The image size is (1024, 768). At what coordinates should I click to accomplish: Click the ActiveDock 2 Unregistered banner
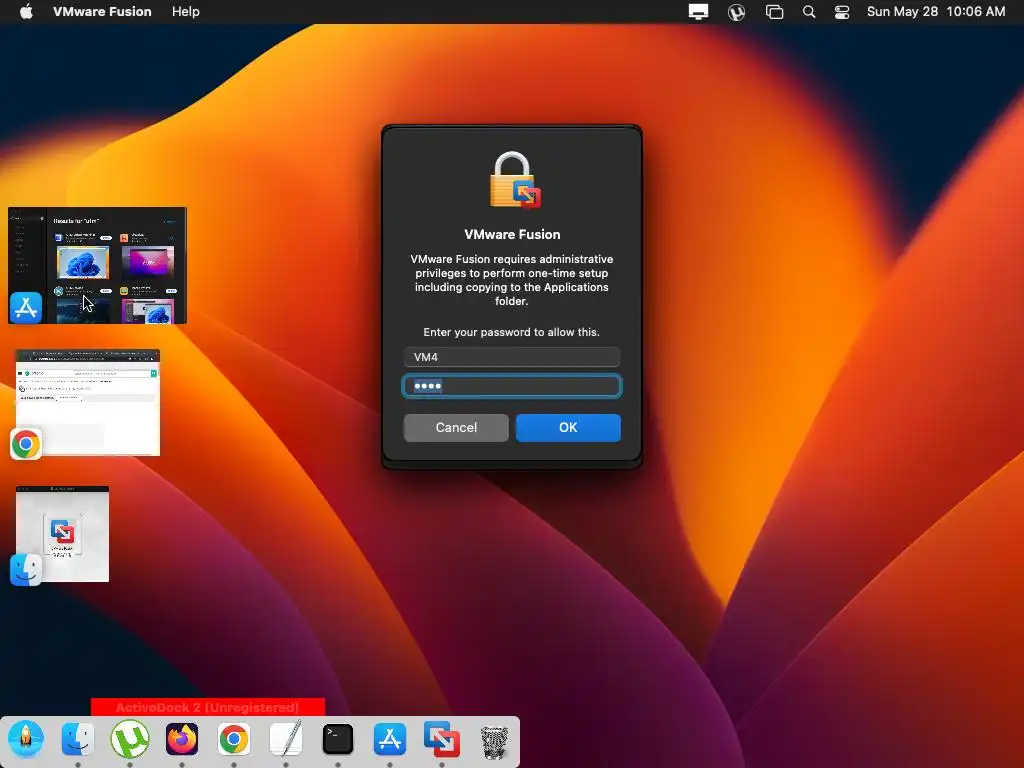coord(208,707)
